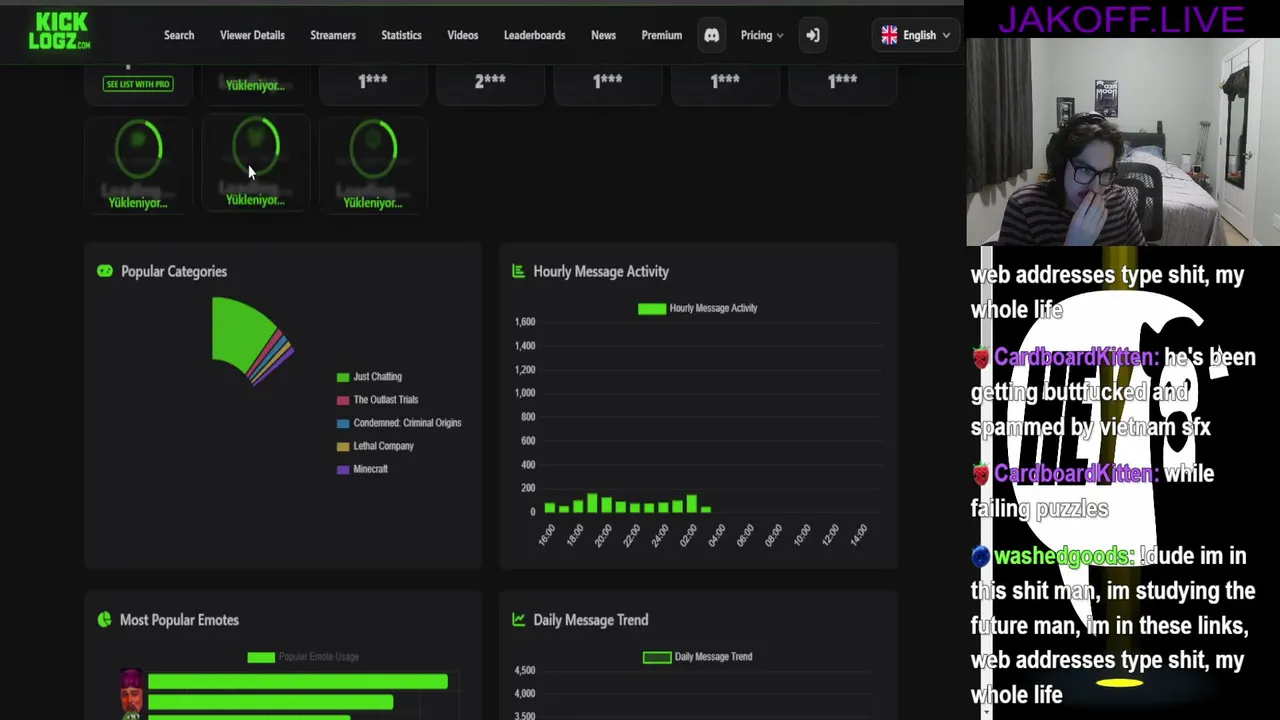
Task: Click the Hourly Message Activity chart icon
Action: point(518,271)
